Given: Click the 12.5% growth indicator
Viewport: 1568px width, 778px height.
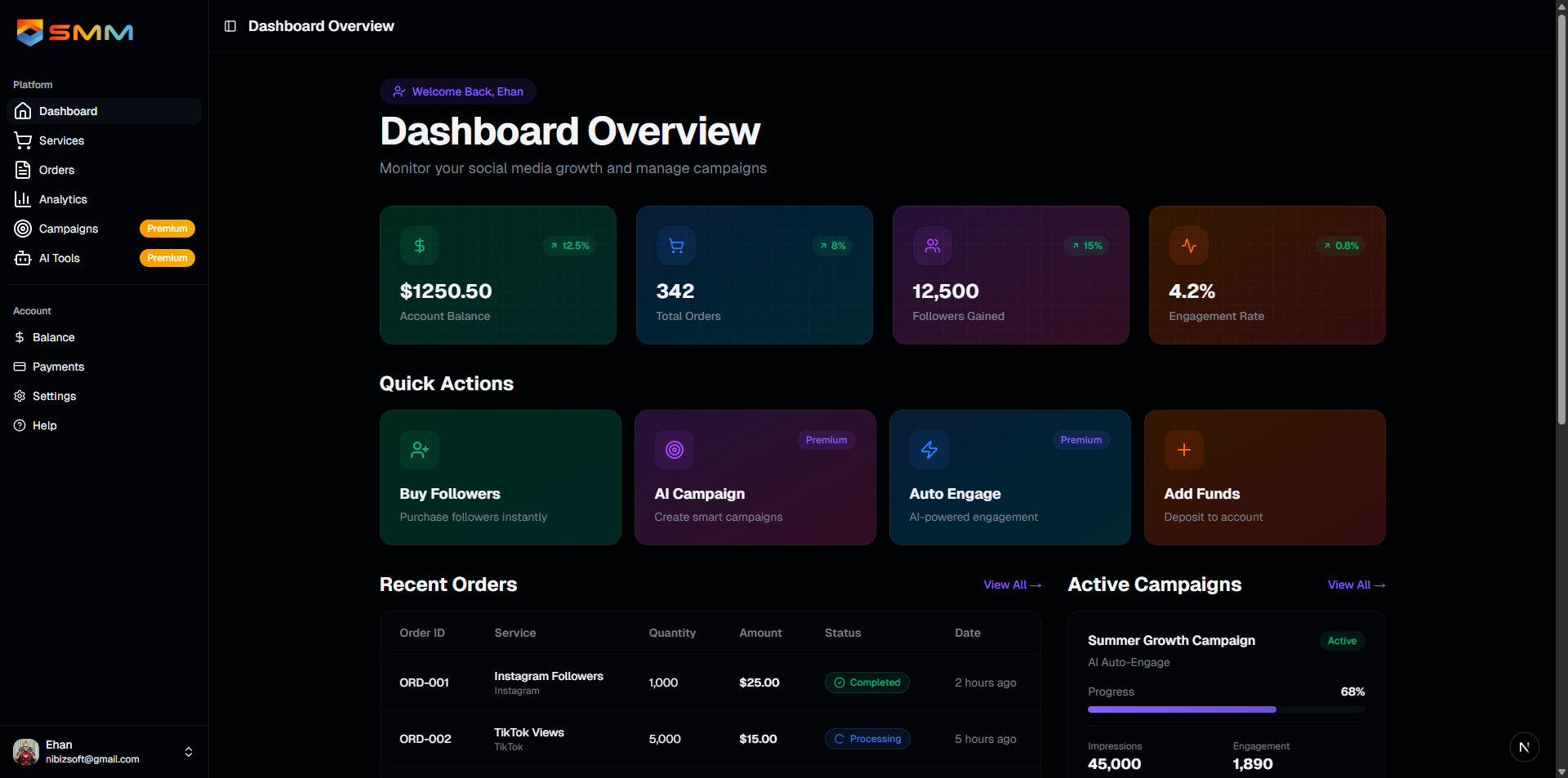Looking at the screenshot, I should (x=569, y=246).
